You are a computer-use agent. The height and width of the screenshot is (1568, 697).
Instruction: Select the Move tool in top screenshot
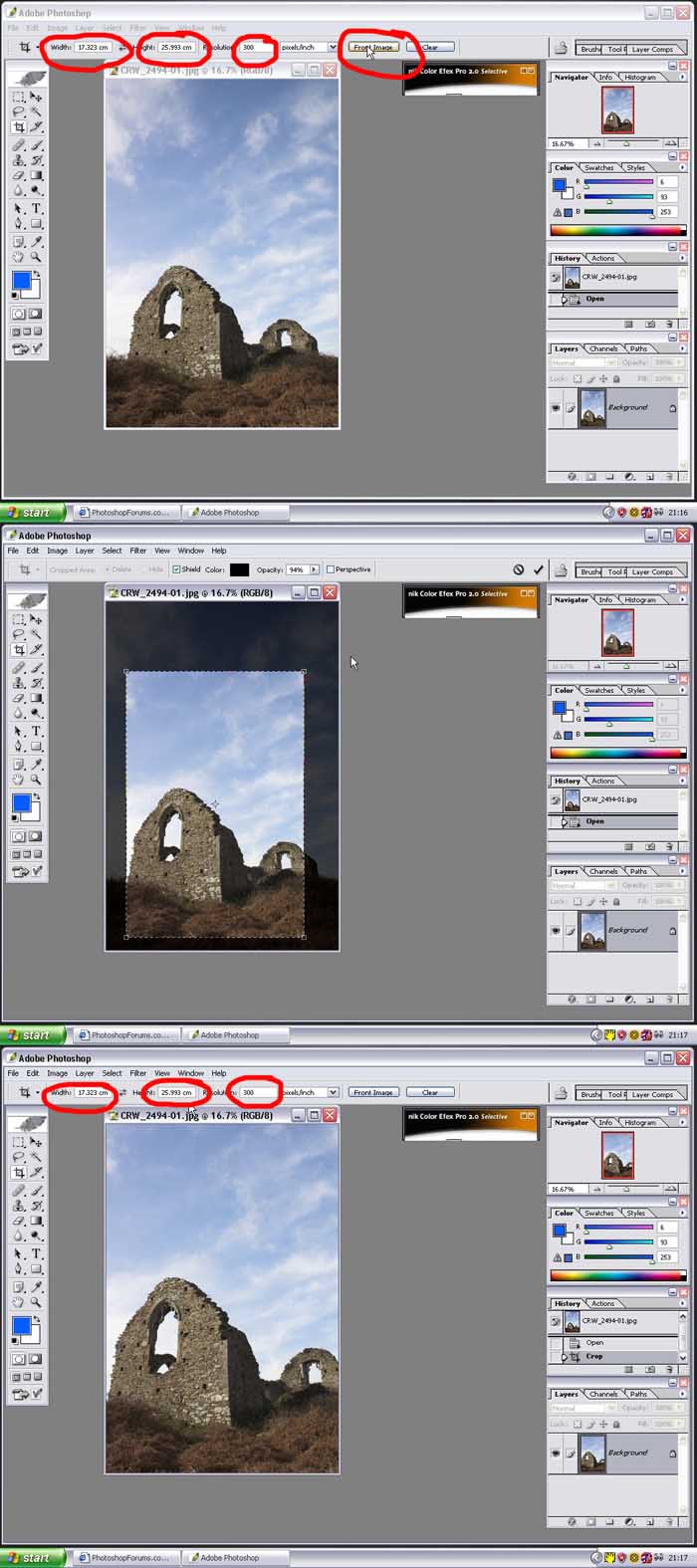click(x=36, y=97)
